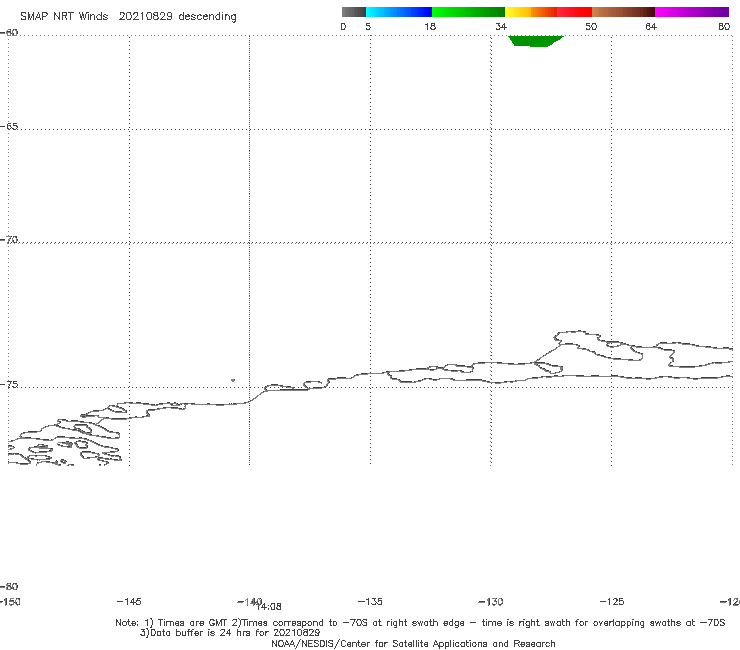The height and width of the screenshot is (650, 740).
Task: Click the -145 longitude axis label
Action: (129, 602)
